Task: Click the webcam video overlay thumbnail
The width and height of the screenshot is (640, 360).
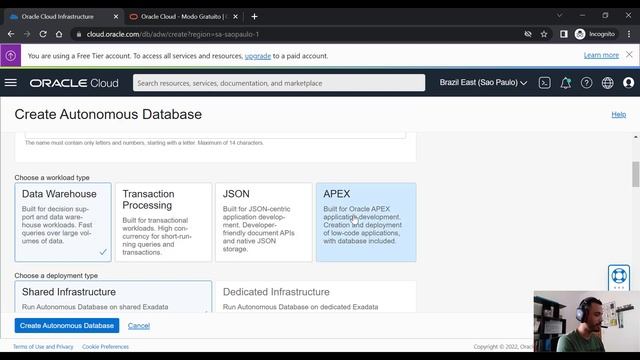Action: click(587, 321)
